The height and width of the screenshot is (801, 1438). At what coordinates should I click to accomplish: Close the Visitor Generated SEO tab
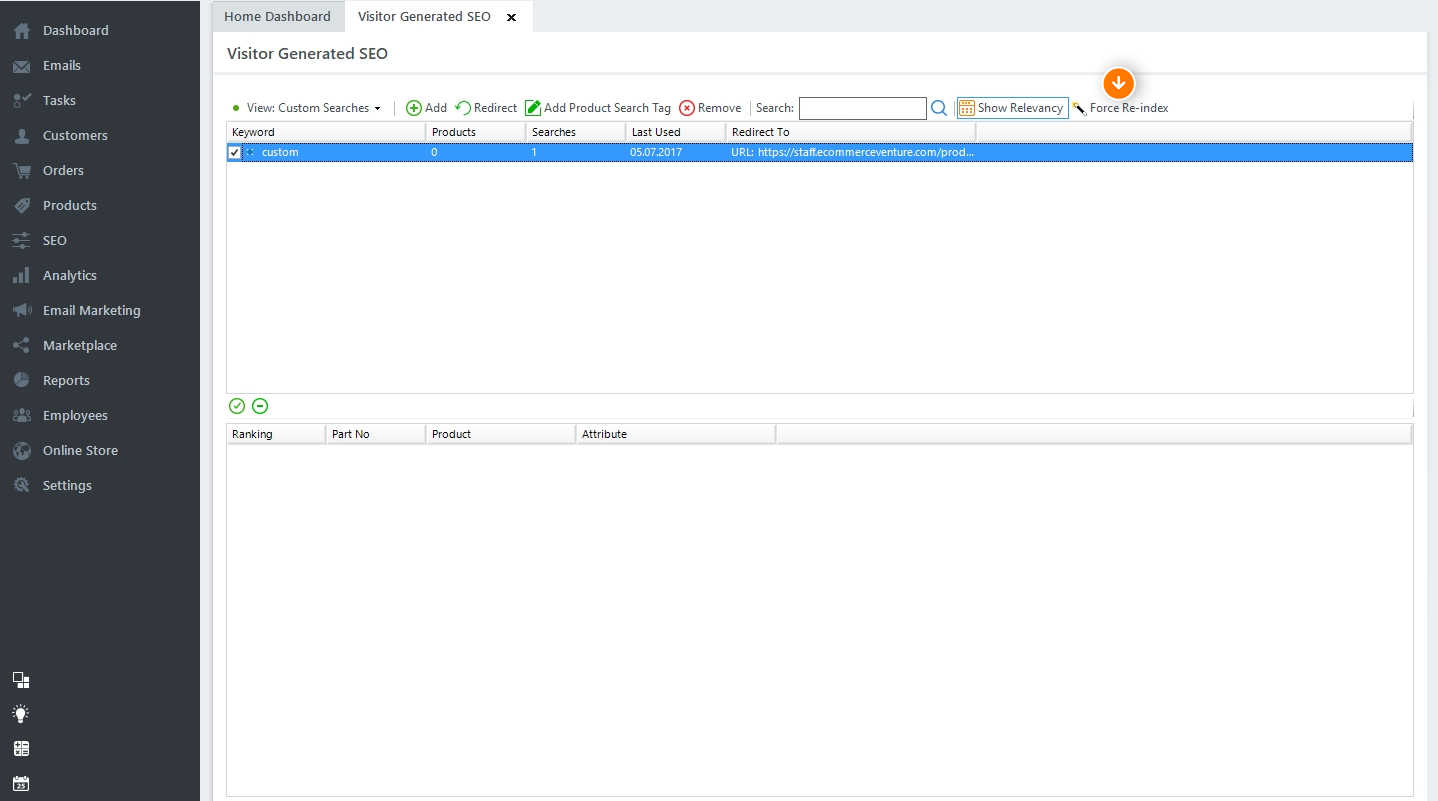[512, 17]
